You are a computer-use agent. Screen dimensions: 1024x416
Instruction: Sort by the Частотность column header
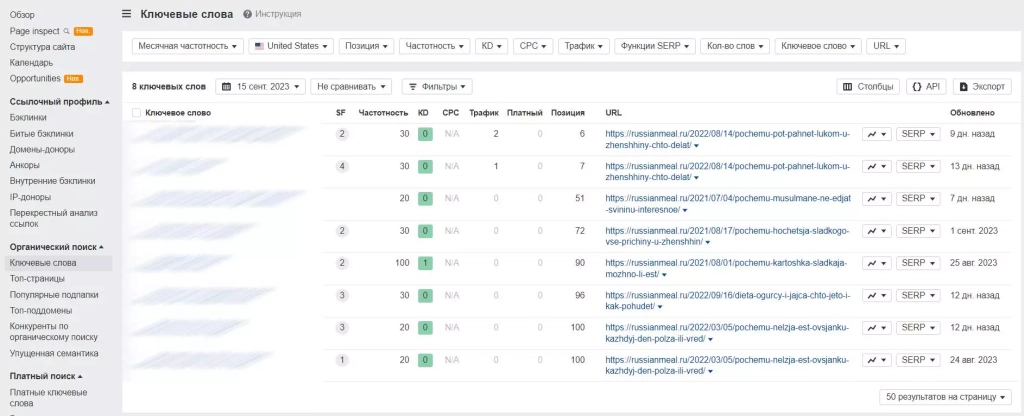[x=383, y=113]
